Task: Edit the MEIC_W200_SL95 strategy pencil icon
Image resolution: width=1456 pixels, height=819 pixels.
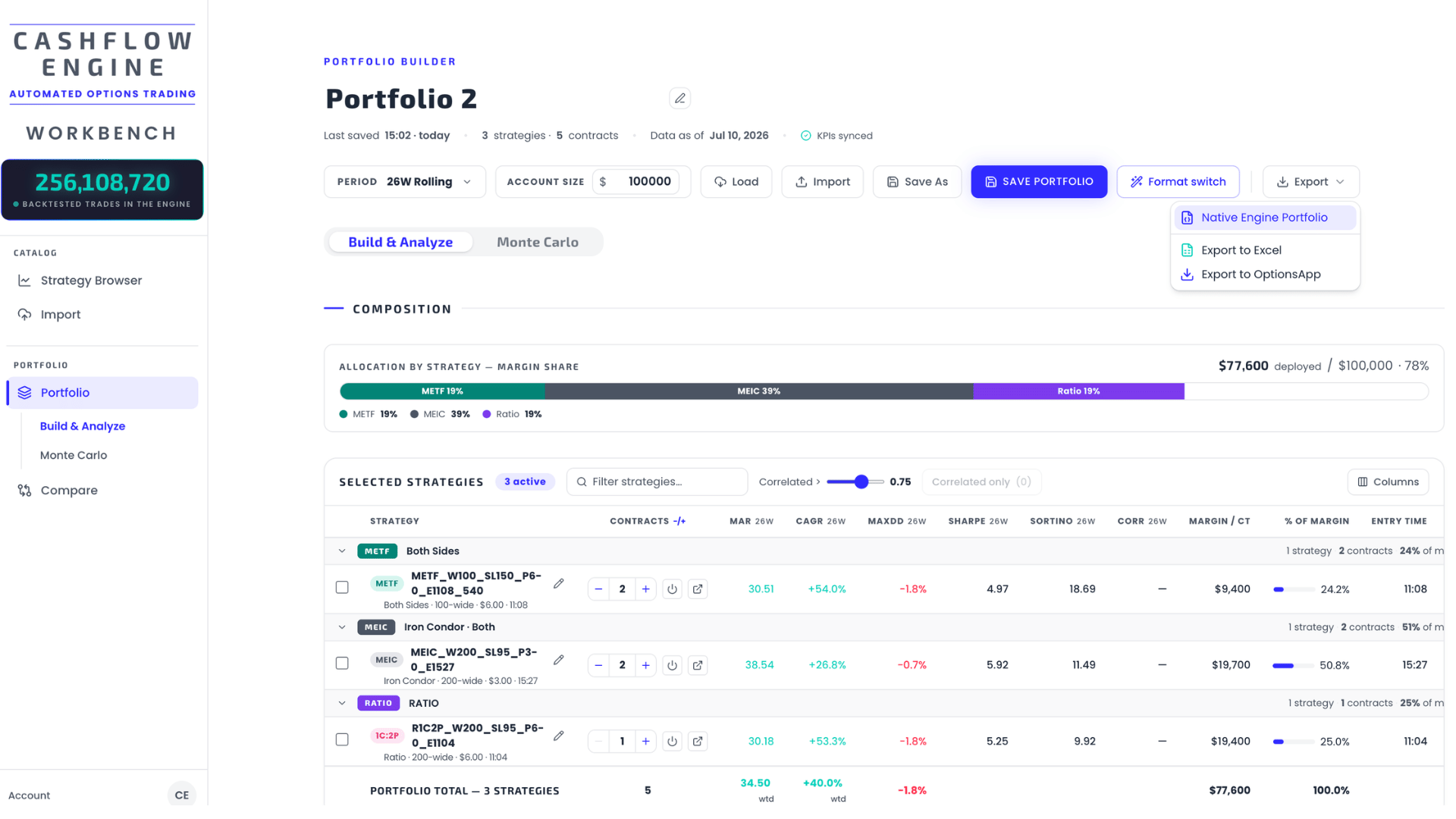Action: pyautogui.click(x=558, y=660)
